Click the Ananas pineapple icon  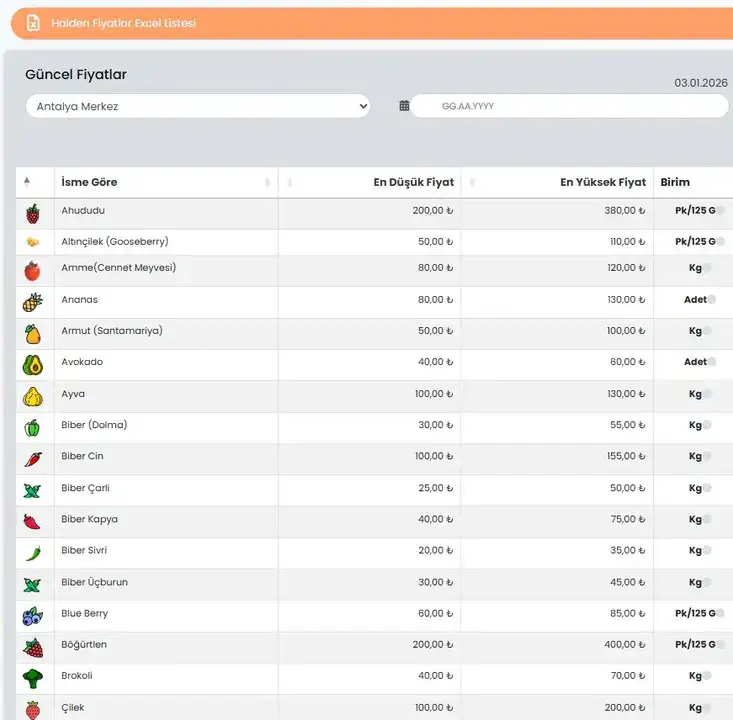[33, 302]
